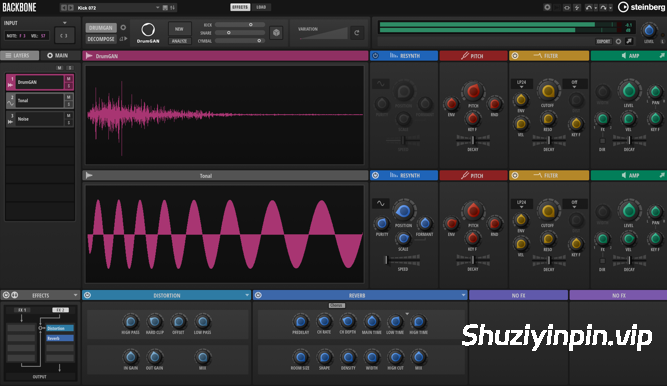Undo the last action
This screenshot has height=386, width=667.
(x=589, y=8)
